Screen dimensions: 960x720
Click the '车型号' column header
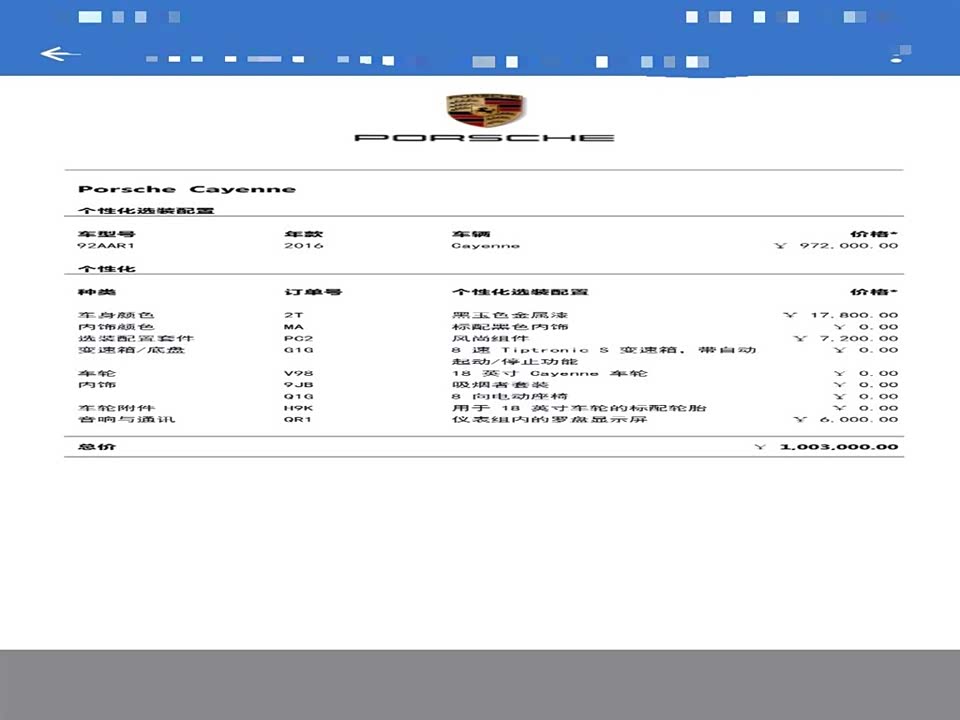(107, 234)
